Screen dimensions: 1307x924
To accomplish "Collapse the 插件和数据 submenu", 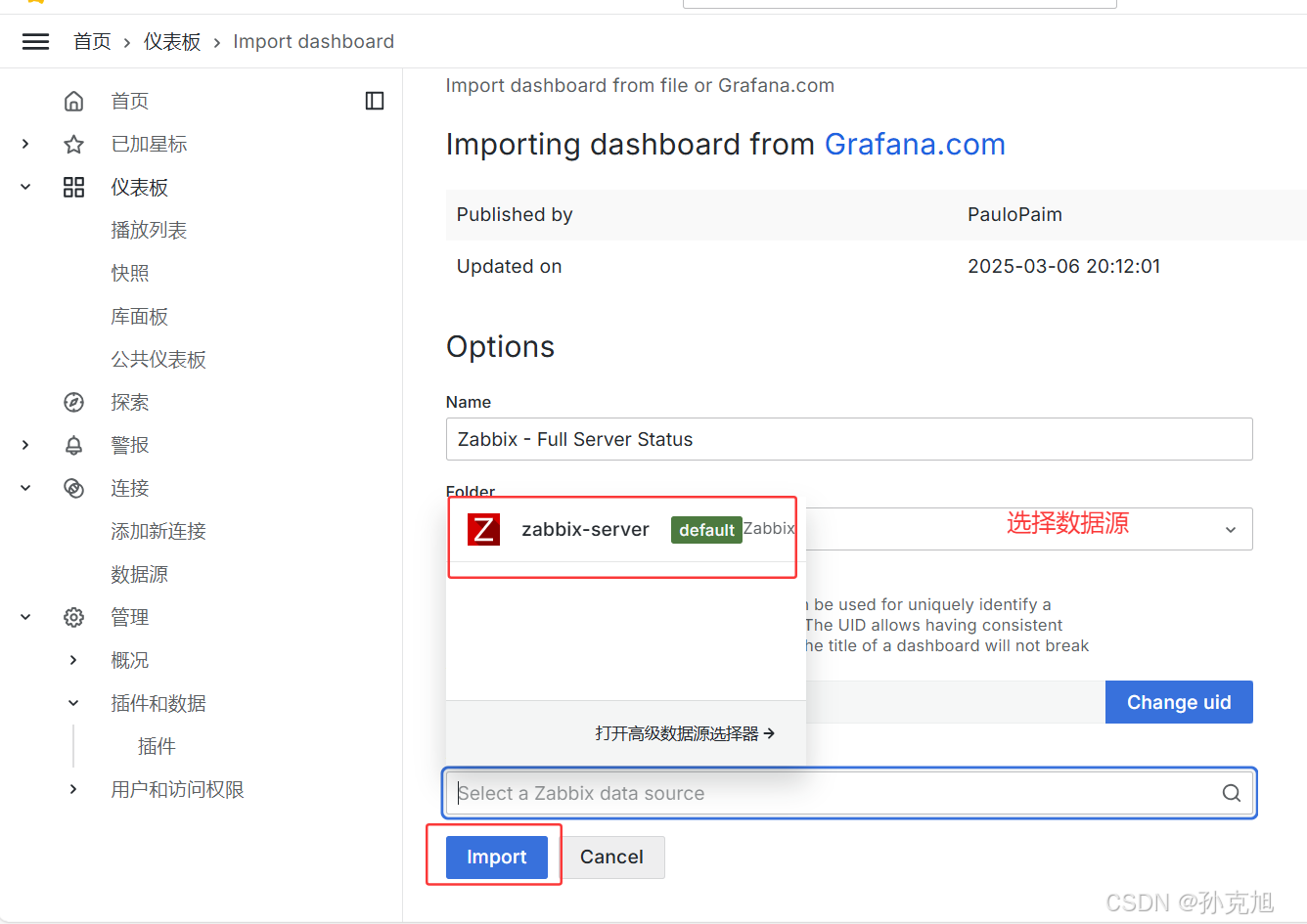I will coord(73,703).
